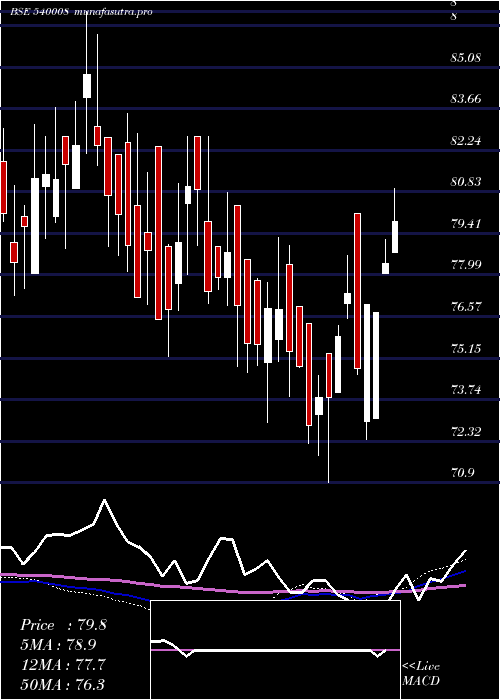Click the 70.9 price axis label

[x=463, y=473]
